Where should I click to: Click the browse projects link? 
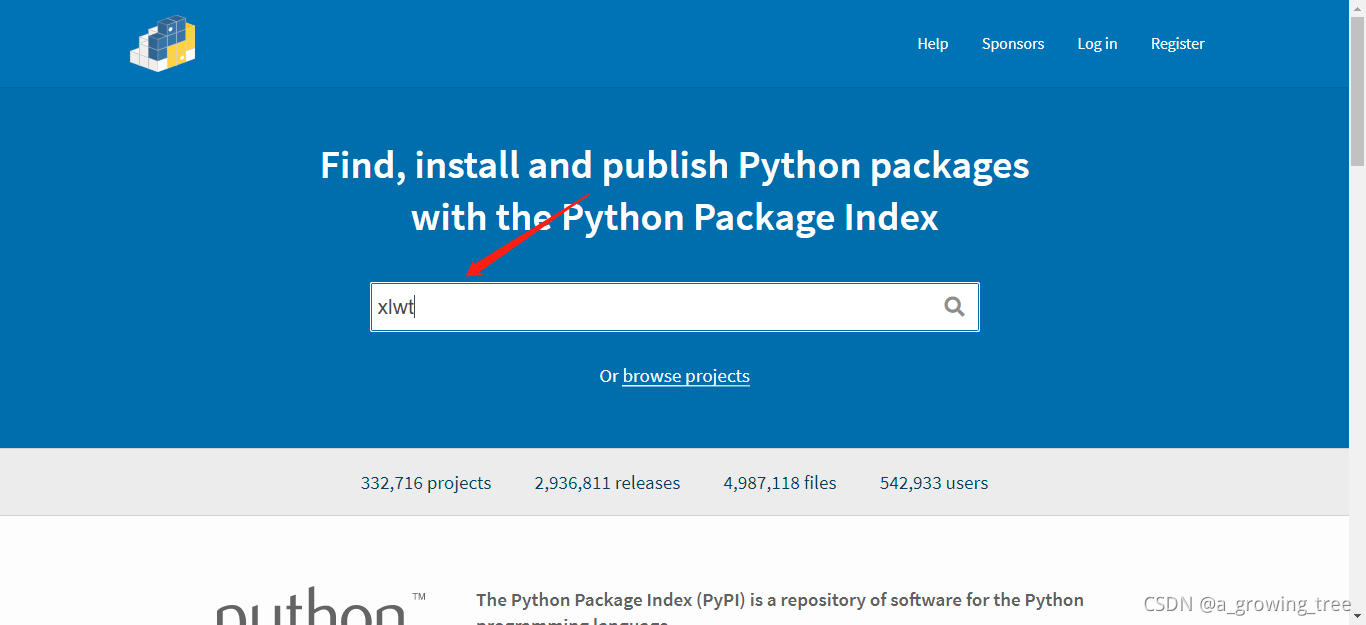(x=686, y=376)
